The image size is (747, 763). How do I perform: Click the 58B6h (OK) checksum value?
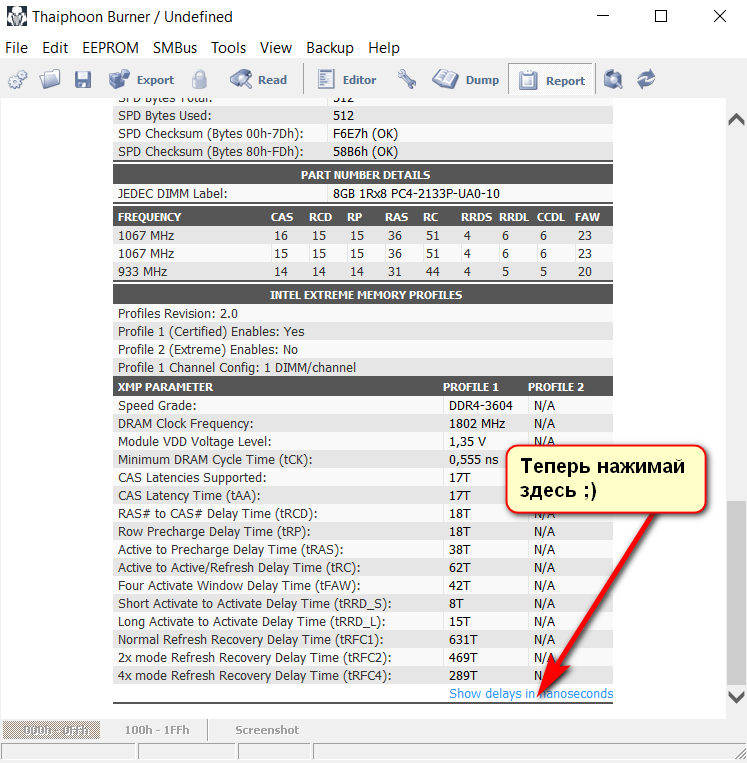point(365,152)
